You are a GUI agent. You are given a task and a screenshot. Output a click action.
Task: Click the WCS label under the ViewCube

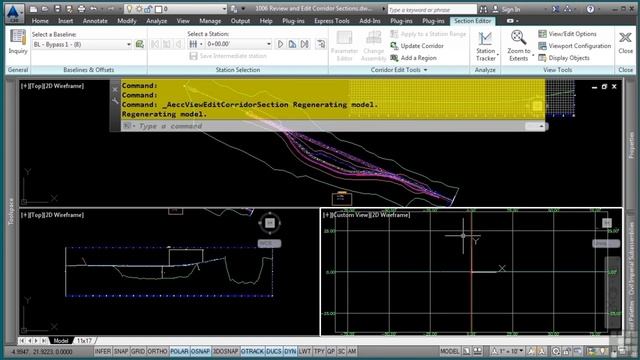click(x=269, y=244)
